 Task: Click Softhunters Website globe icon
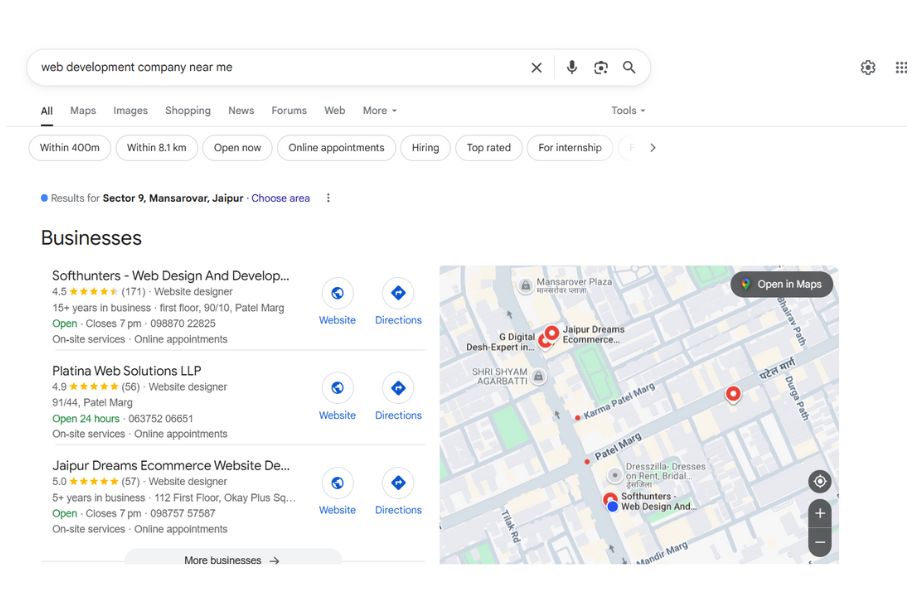click(337, 293)
